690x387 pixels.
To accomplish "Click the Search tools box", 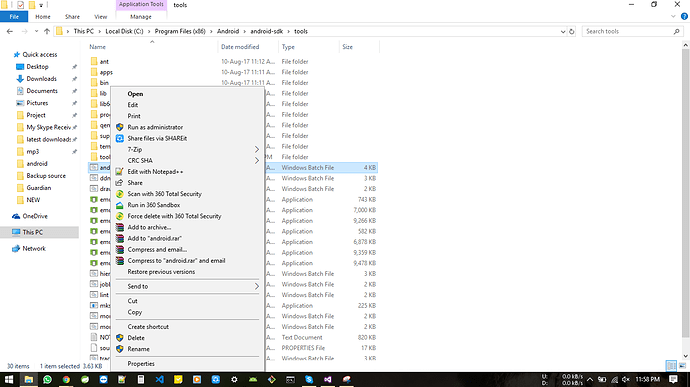I will click(632, 31).
